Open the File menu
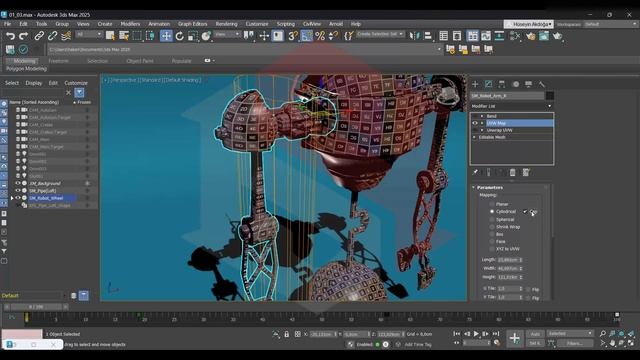This screenshot has width=640, height=360. pos(7,24)
